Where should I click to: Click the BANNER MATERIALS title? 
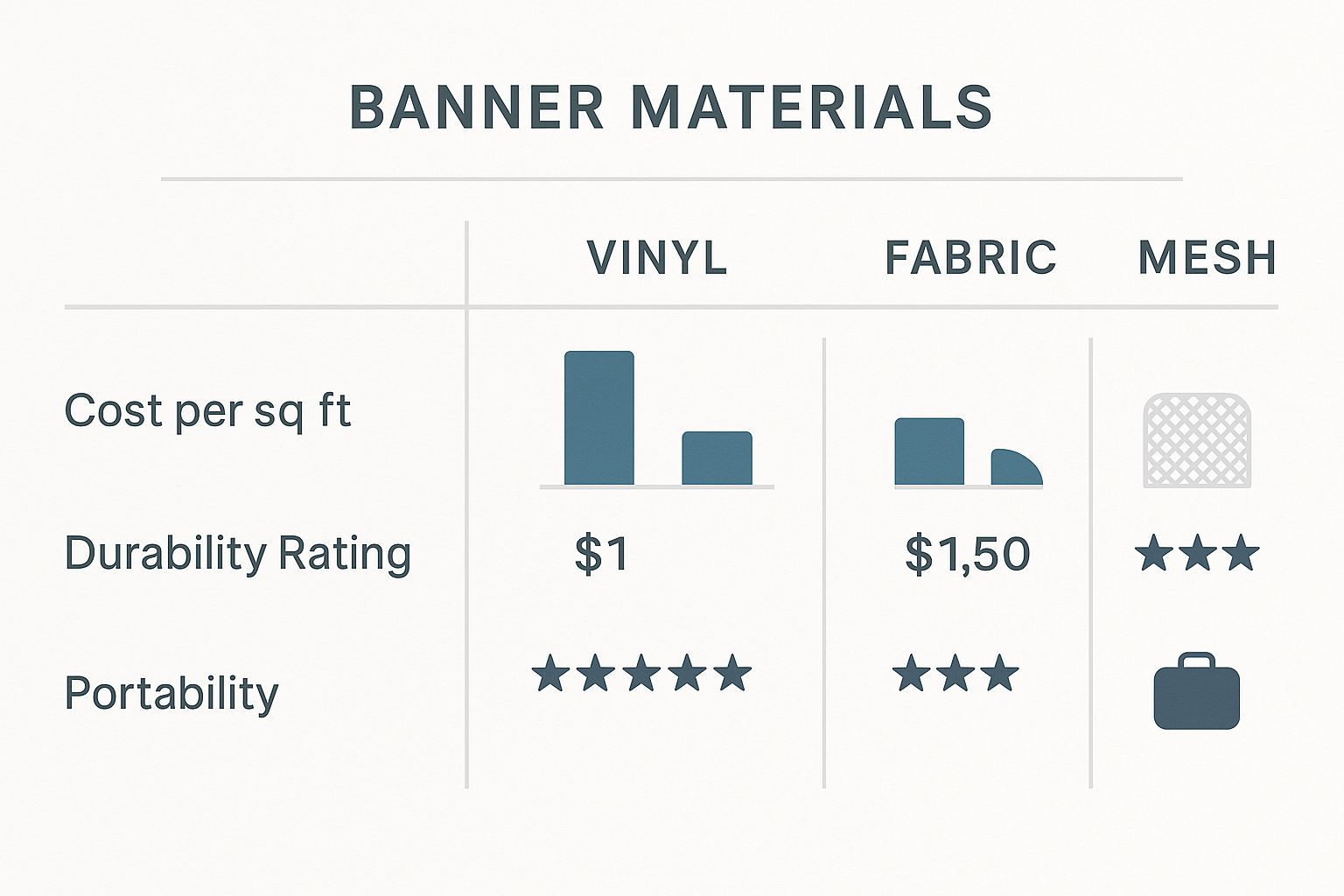coord(671,108)
